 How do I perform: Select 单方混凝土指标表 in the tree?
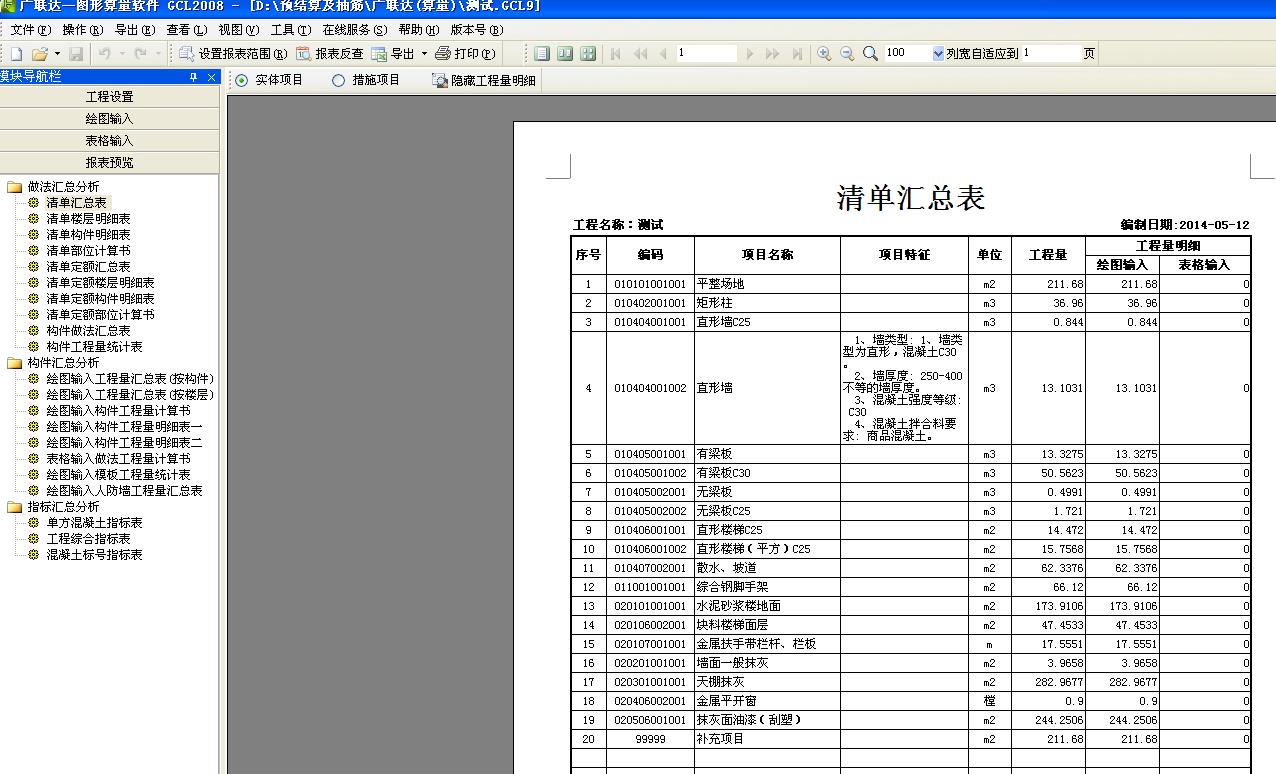pos(94,523)
